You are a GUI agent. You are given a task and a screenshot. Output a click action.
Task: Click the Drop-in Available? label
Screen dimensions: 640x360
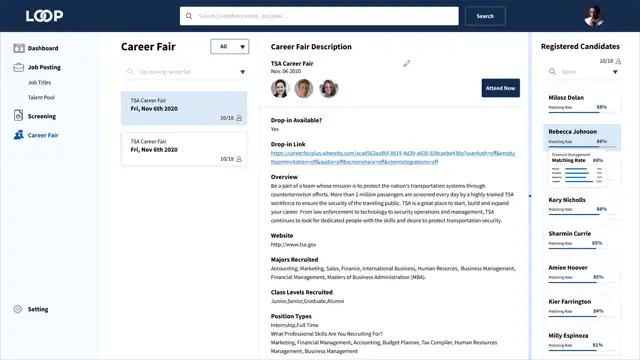(296, 120)
